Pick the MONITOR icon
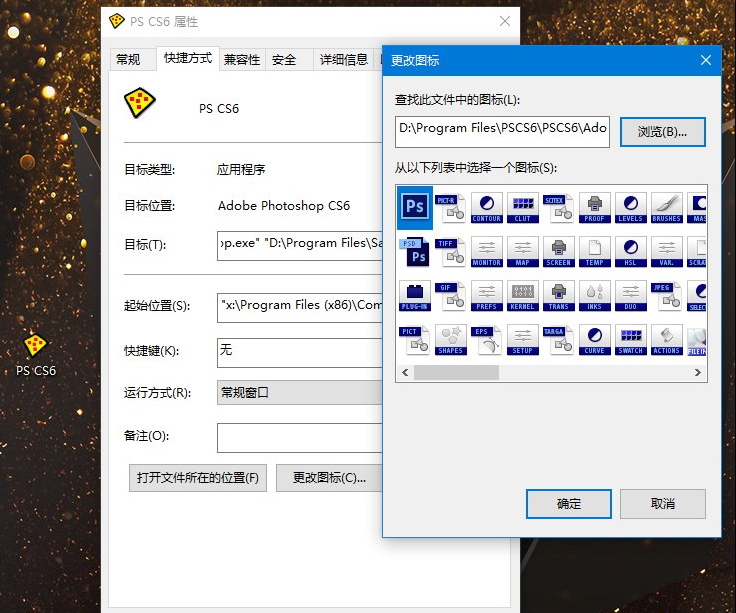Image resolution: width=736 pixels, height=613 pixels. coord(487,251)
